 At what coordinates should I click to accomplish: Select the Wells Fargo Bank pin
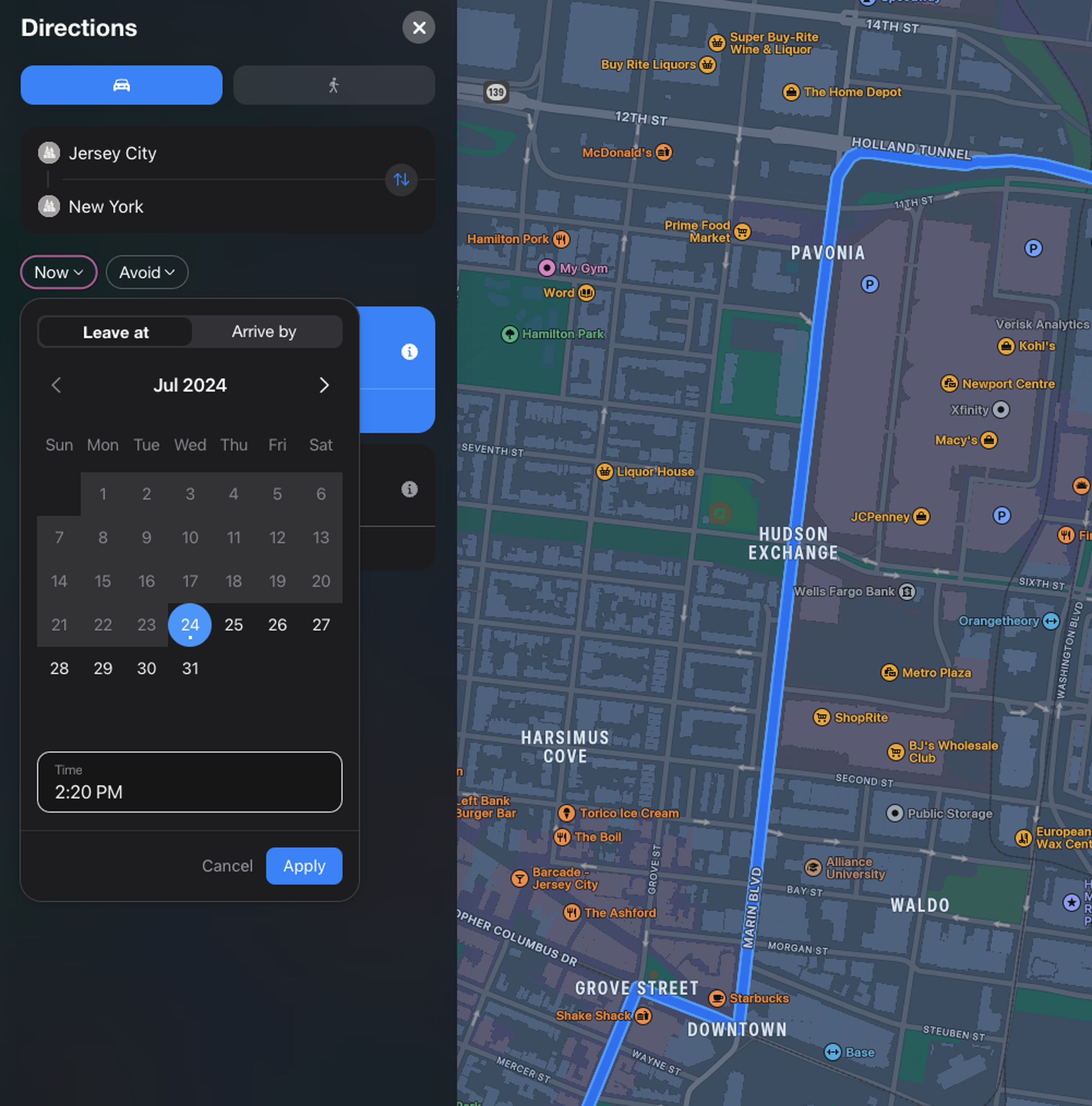click(x=907, y=591)
